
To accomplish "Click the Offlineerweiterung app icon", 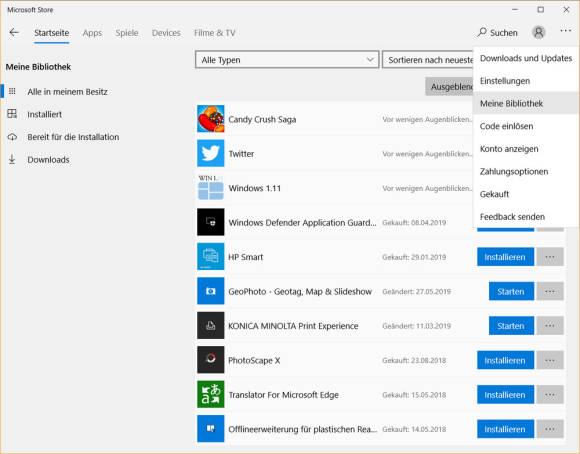I will 210,429.
